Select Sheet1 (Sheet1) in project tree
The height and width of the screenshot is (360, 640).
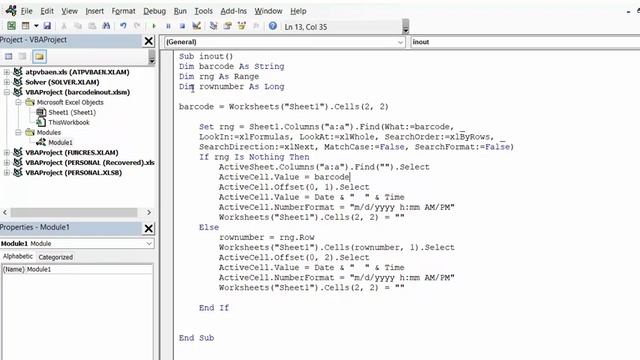(72, 112)
